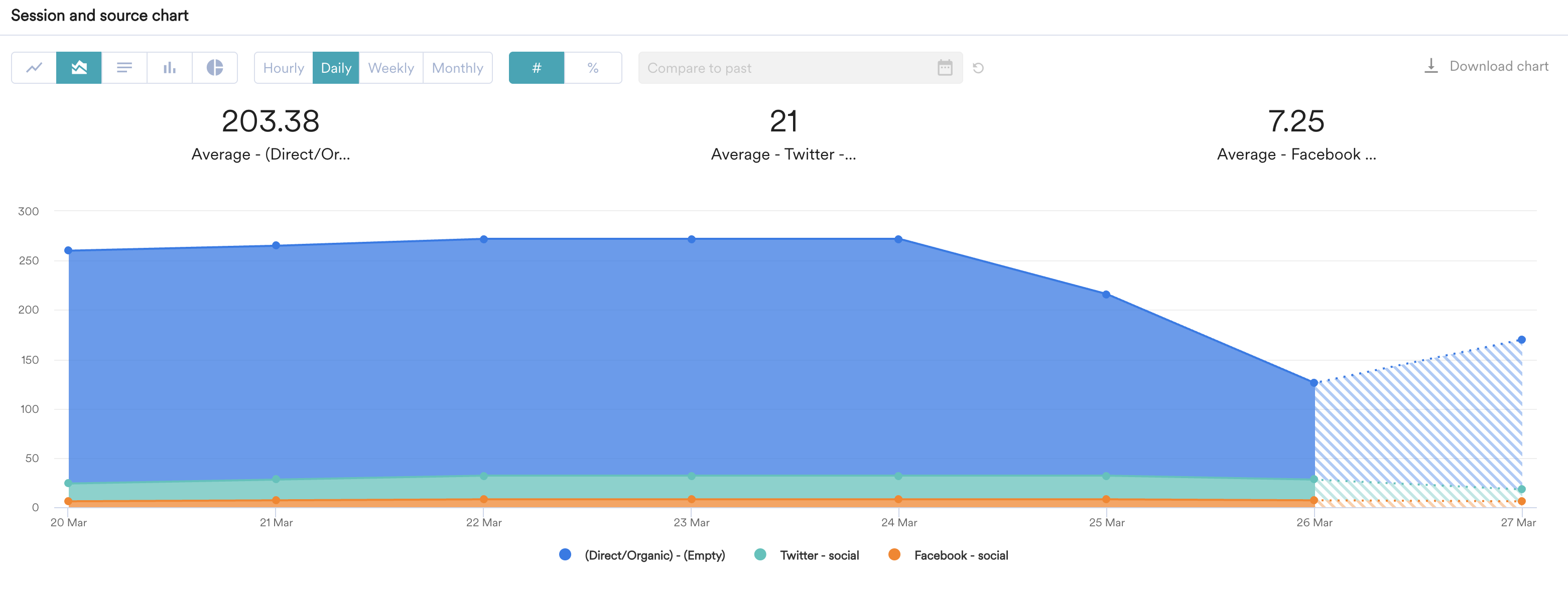Select Hourly granularity
Viewport: 1568px width, 594px height.
pos(283,68)
